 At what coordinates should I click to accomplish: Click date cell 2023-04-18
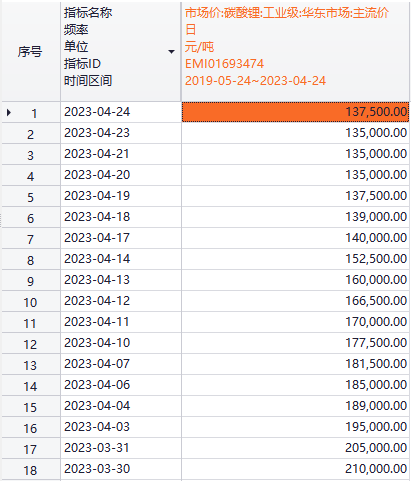[121, 217]
